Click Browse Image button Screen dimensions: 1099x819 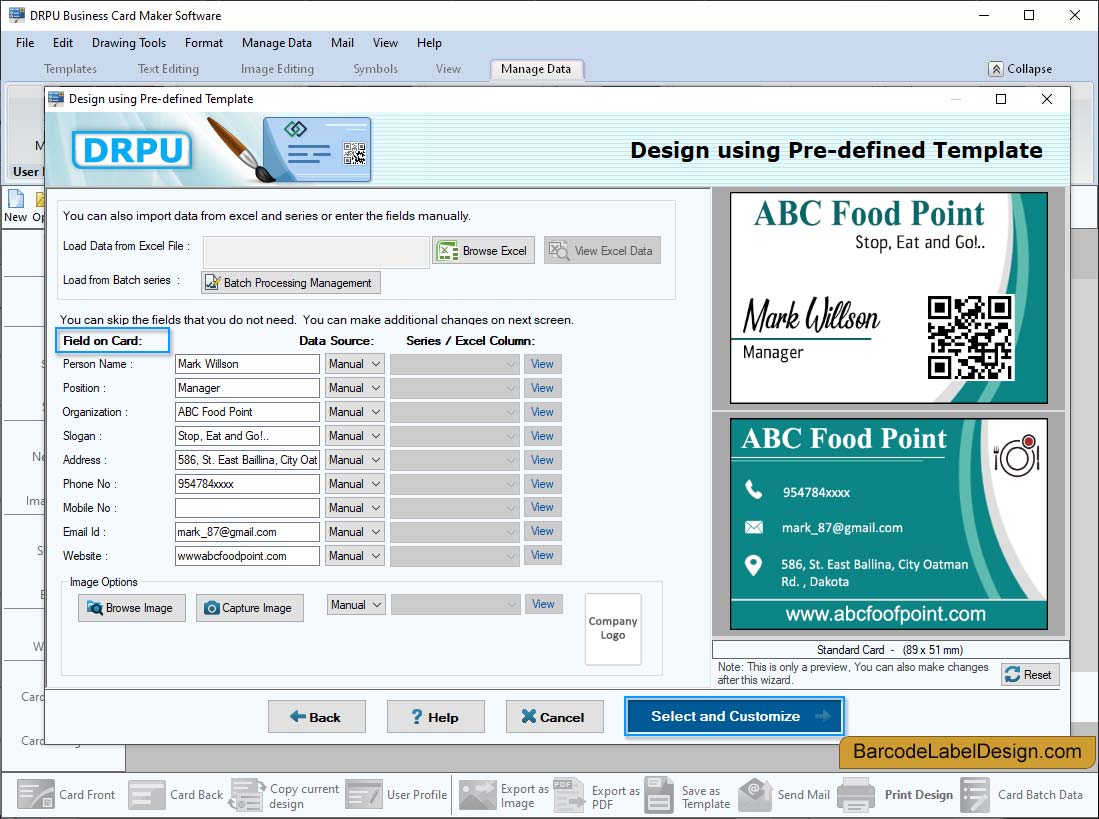(x=132, y=608)
